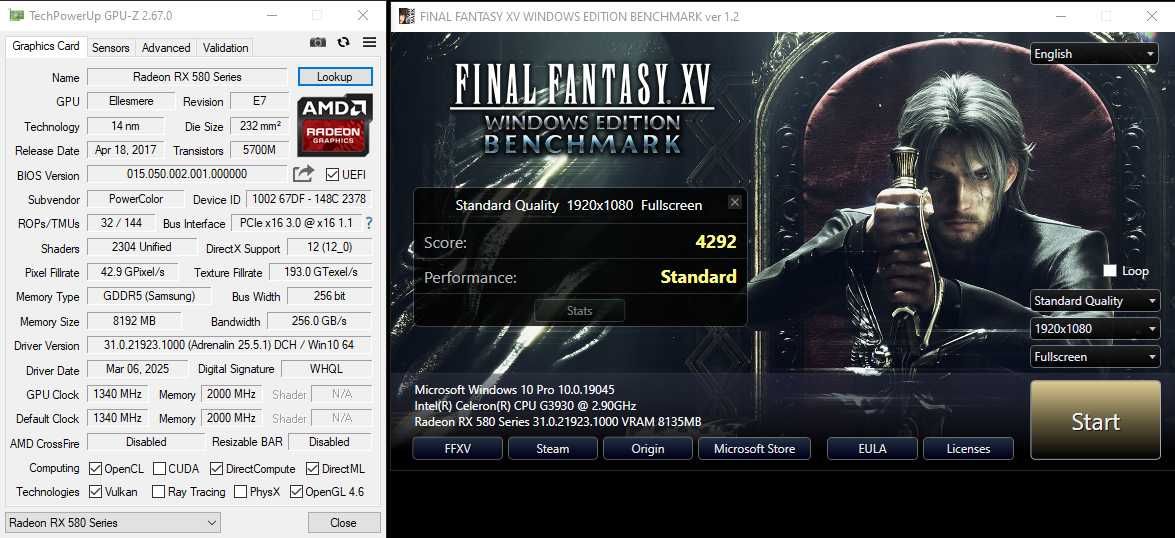
Task: Click the benchmark score 4292
Action: click(x=716, y=241)
